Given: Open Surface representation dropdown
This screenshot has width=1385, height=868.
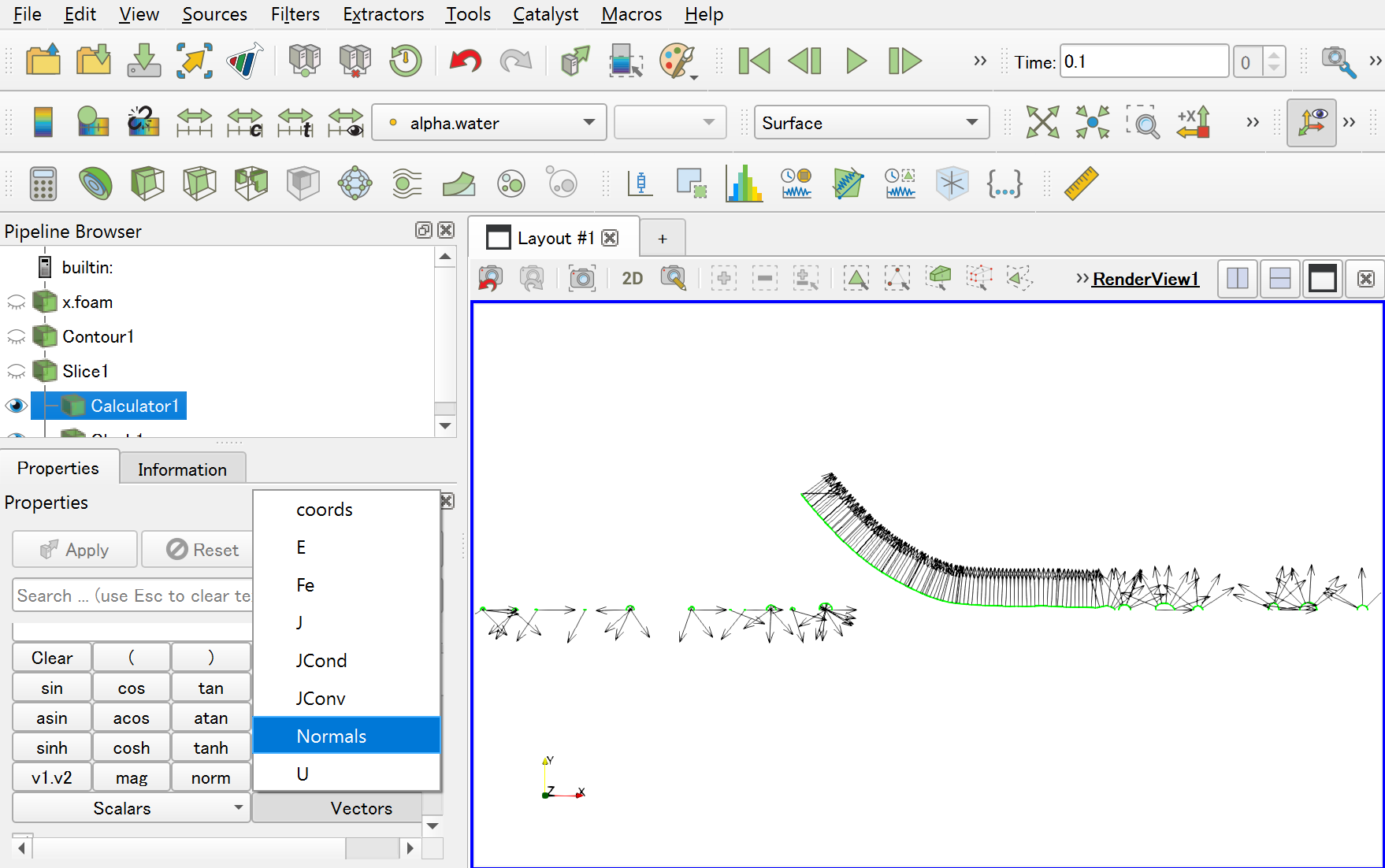Looking at the screenshot, I should 871,123.
